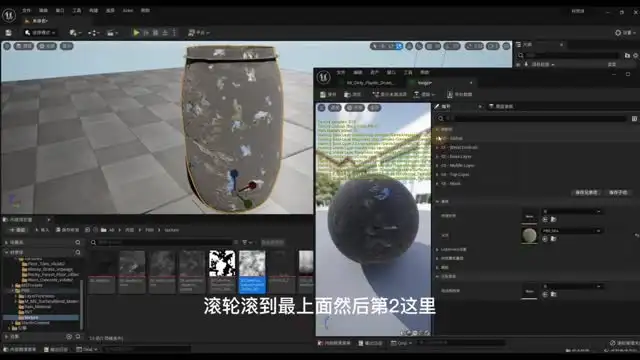Click 导入 import in content browser
The height and width of the screenshot is (360, 640).
[x=42, y=230]
